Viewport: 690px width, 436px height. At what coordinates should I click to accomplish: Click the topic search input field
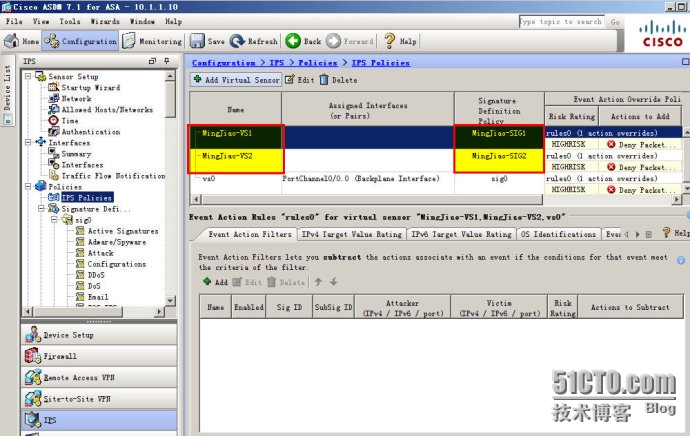pos(561,21)
